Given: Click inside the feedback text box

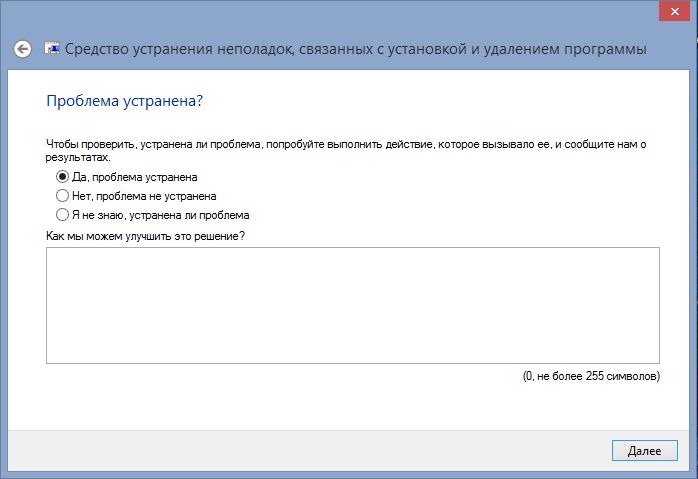Looking at the screenshot, I should pyautogui.click(x=352, y=305).
